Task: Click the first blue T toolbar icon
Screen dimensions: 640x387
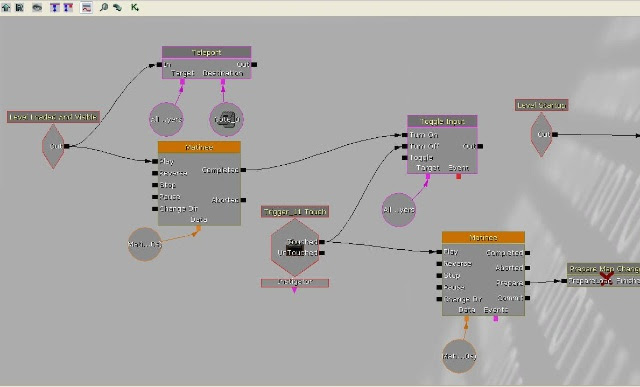Action: click(55, 7)
